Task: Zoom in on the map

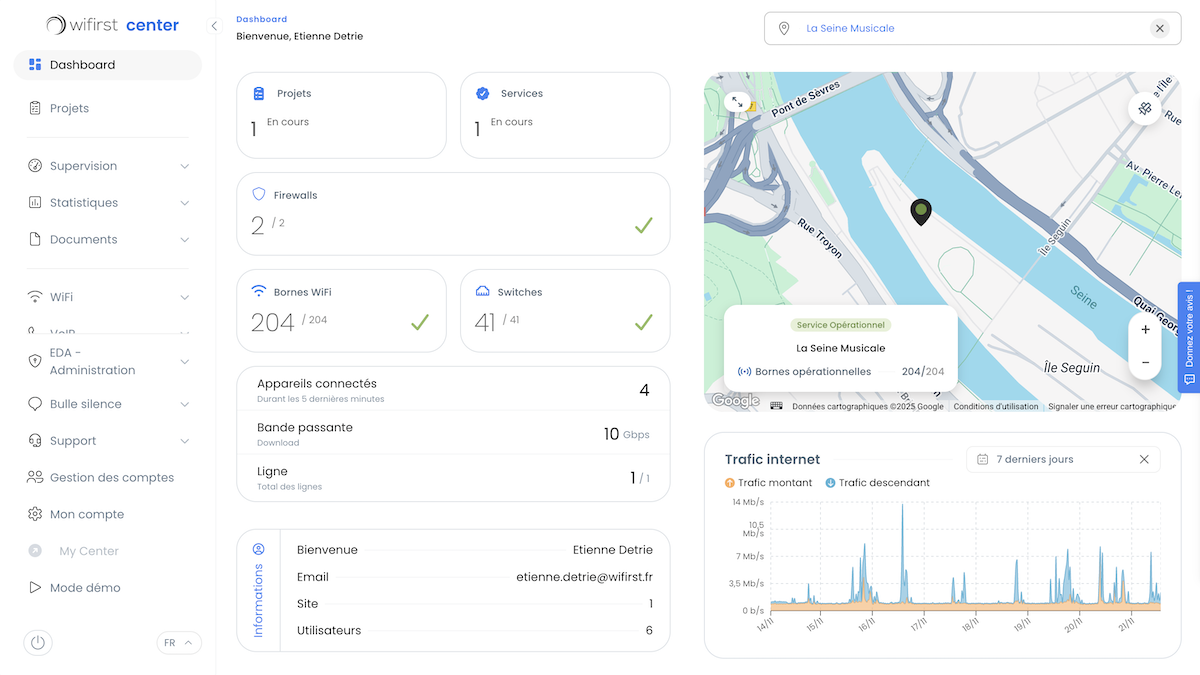Action: pos(1145,329)
